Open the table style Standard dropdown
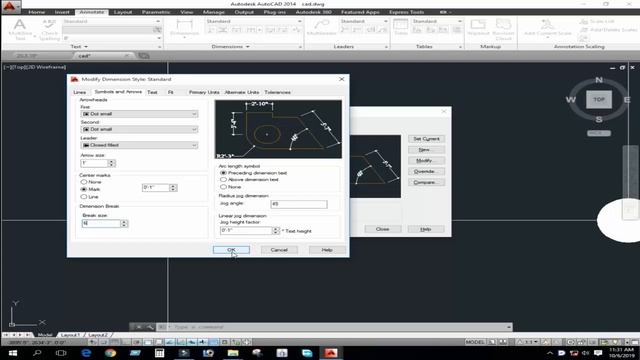 pyautogui.click(x=437, y=21)
